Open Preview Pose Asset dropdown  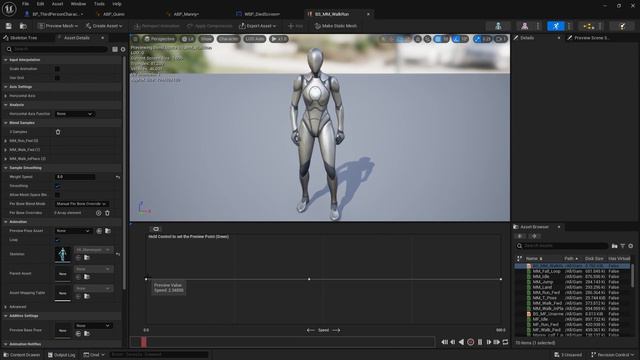73,231
